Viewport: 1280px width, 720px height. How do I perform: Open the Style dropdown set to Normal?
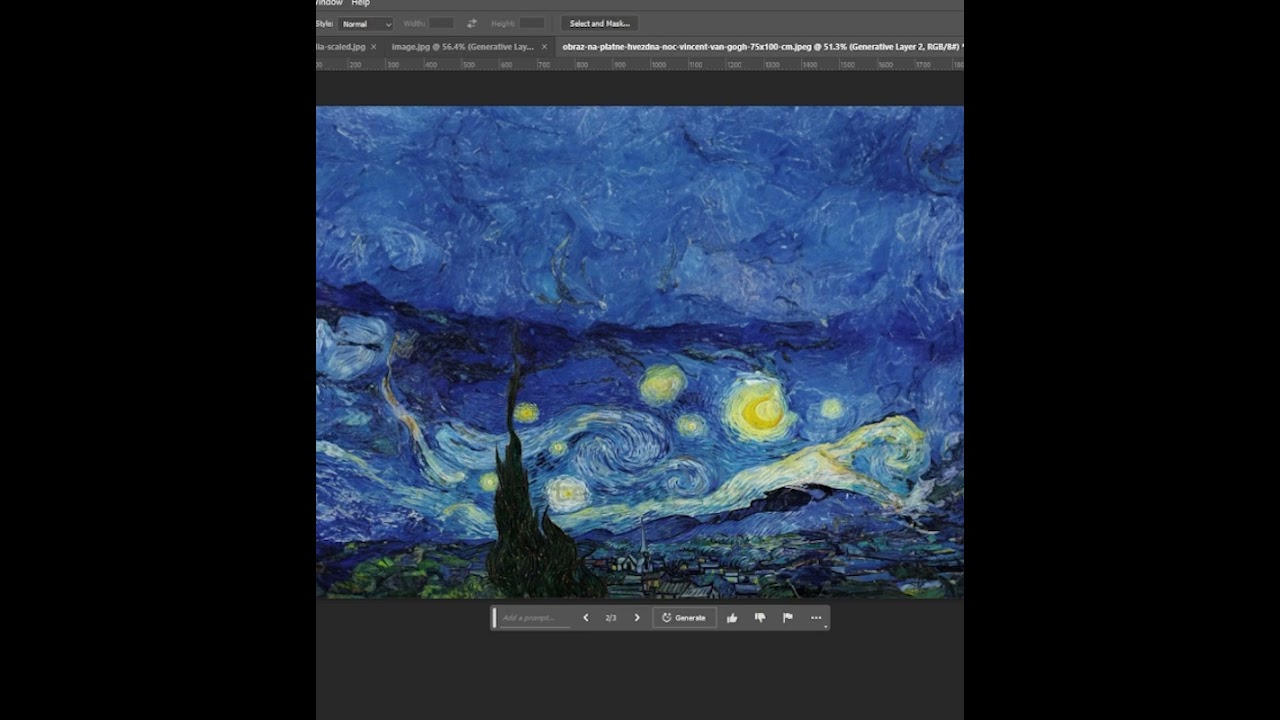366,23
